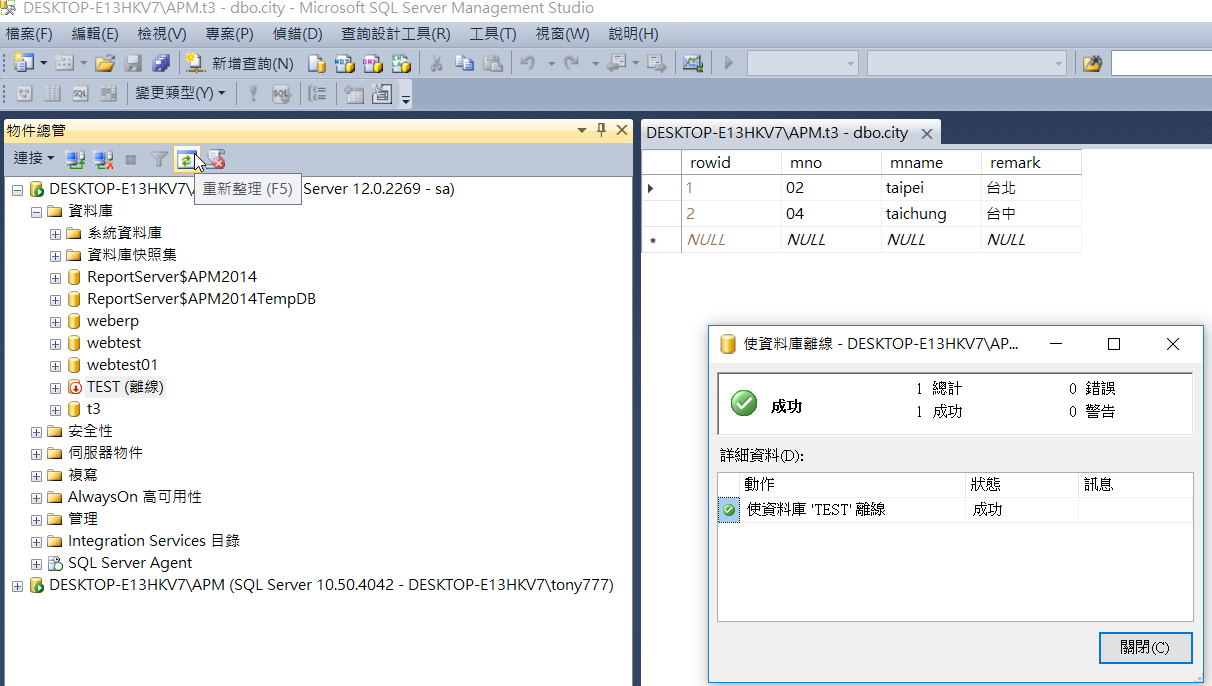This screenshot has width=1212, height=686.
Task: Click the Redo arrow icon
Action: 571,63
